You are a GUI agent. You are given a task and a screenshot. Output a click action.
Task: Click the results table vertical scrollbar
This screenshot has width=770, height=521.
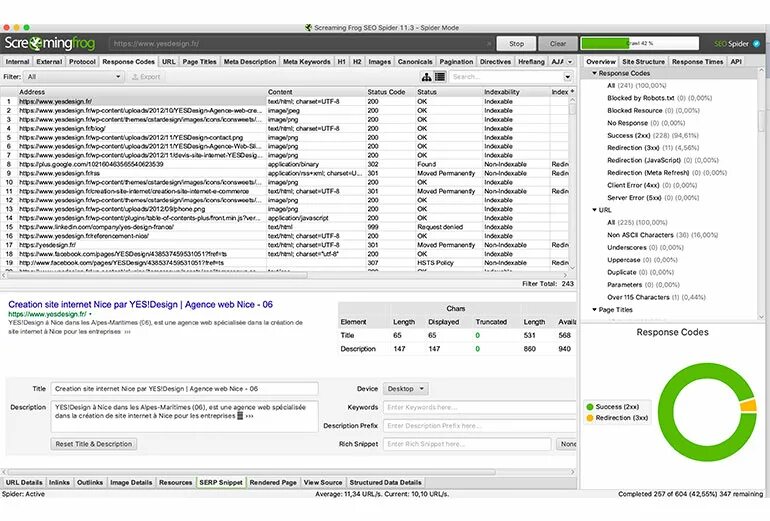[572, 109]
